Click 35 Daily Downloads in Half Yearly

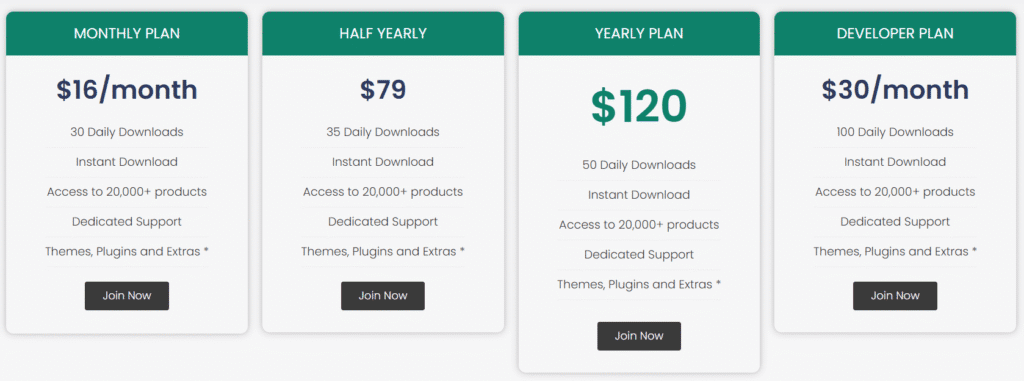pos(383,132)
